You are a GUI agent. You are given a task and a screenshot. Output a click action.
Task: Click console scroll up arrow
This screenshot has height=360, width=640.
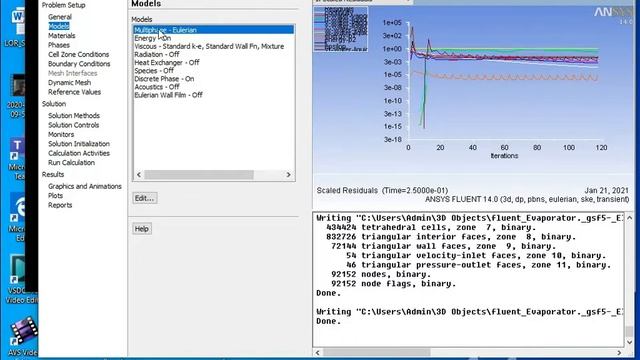(x=629, y=218)
